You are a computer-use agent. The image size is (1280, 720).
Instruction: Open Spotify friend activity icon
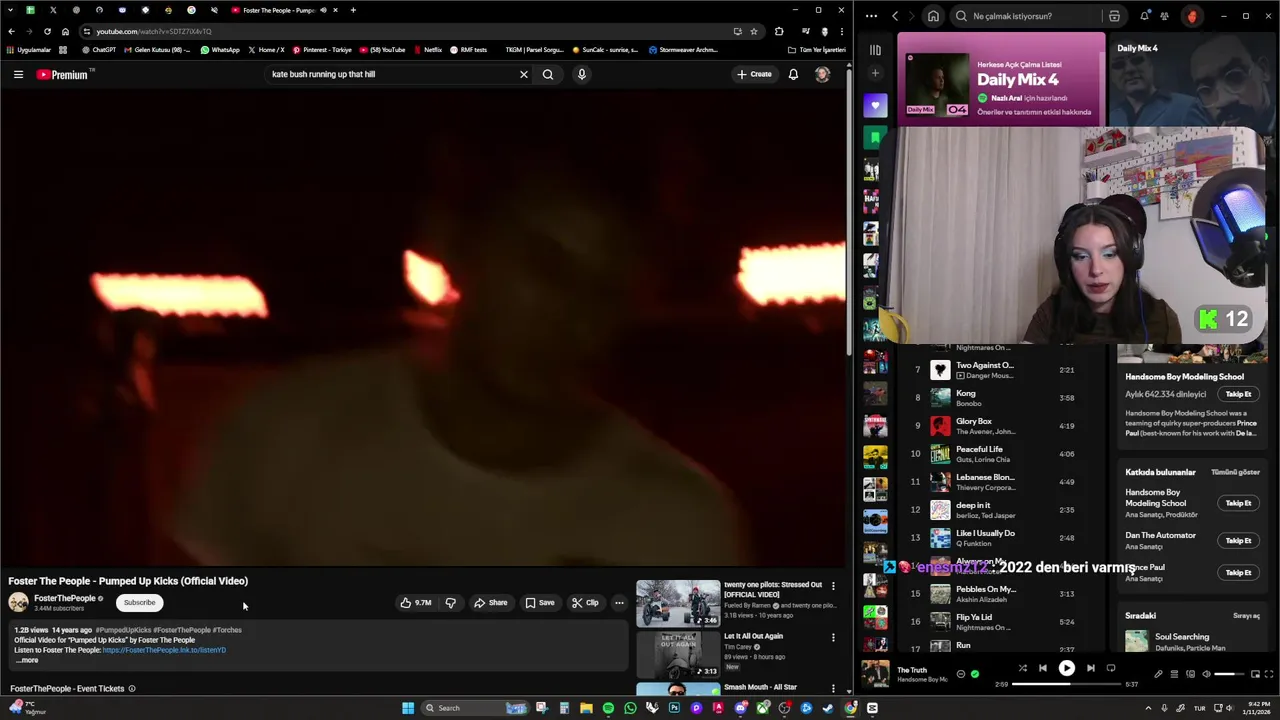pyautogui.click(x=1164, y=16)
